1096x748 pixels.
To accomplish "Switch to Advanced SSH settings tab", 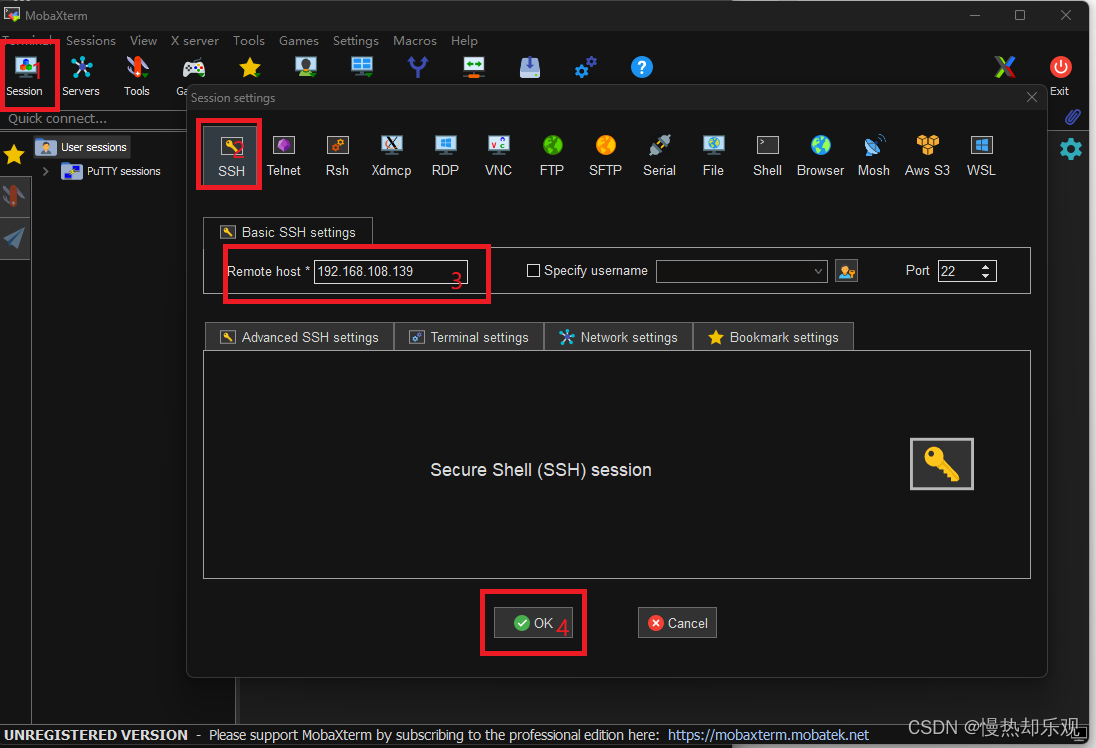I will [x=299, y=337].
